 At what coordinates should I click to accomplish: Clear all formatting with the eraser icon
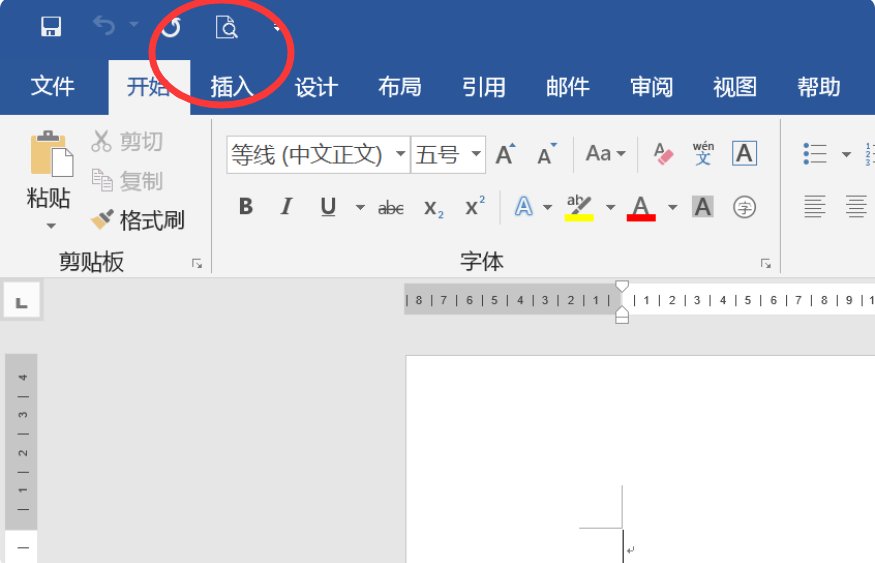pyautogui.click(x=663, y=153)
